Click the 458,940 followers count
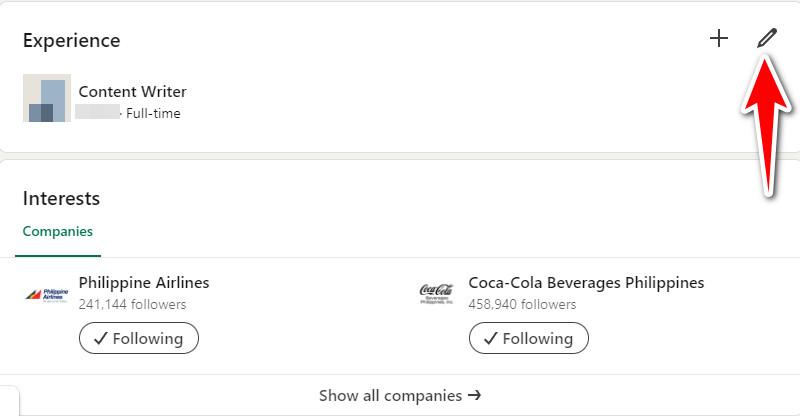 (x=522, y=304)
